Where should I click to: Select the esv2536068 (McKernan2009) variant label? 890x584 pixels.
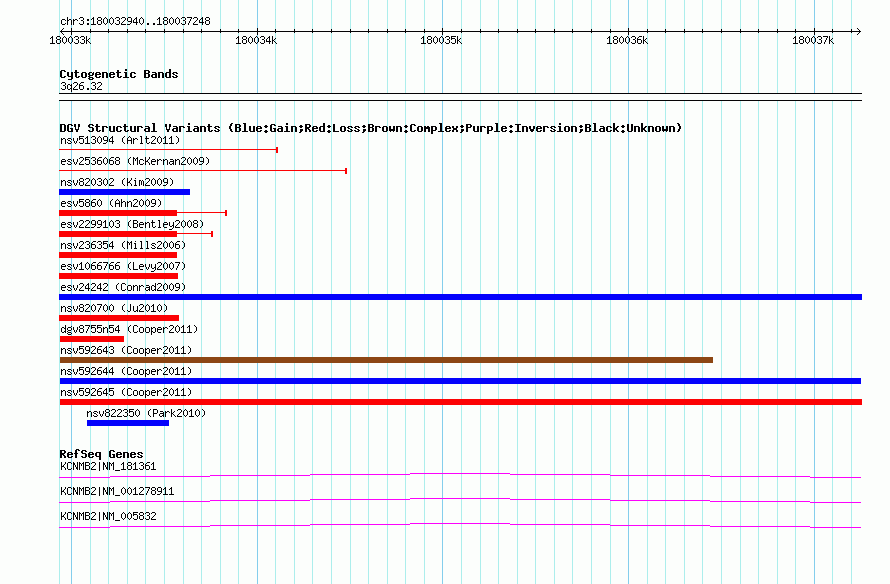[x=135, y=161]
